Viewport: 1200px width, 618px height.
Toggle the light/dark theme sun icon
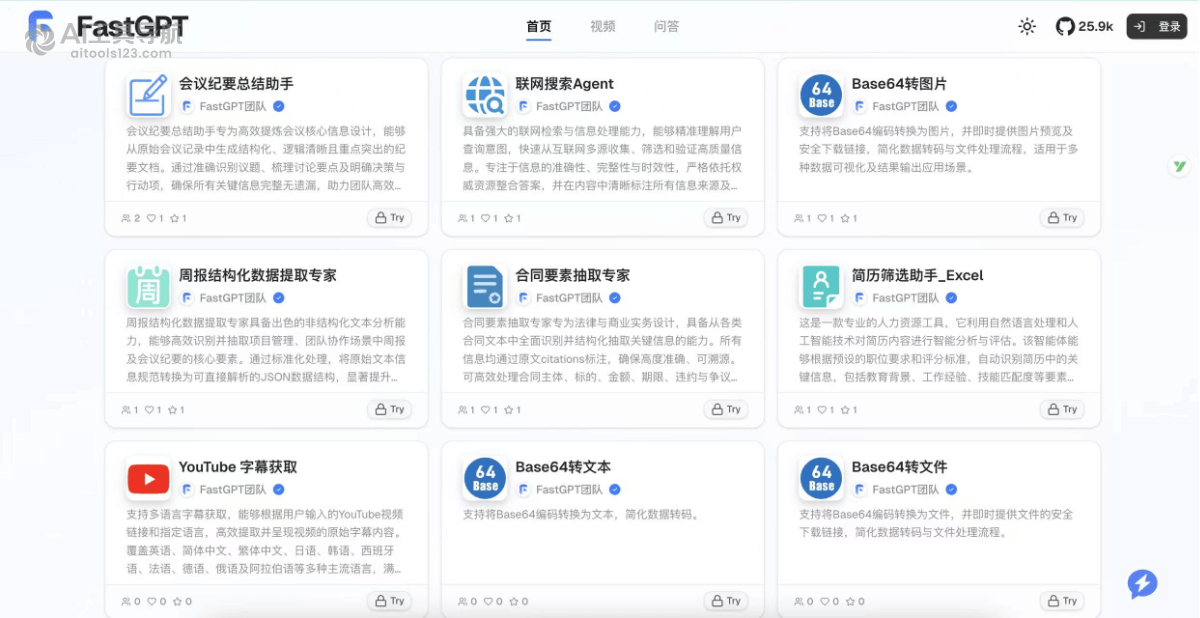[1027, 27]
